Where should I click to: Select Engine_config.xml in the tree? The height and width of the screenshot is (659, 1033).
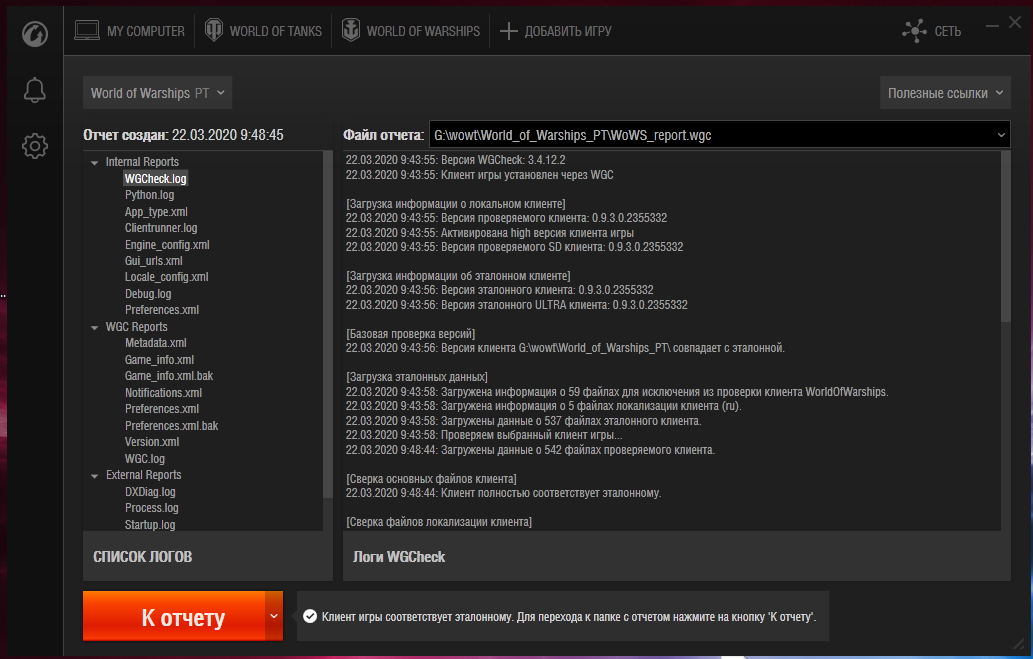coord(167,244)
